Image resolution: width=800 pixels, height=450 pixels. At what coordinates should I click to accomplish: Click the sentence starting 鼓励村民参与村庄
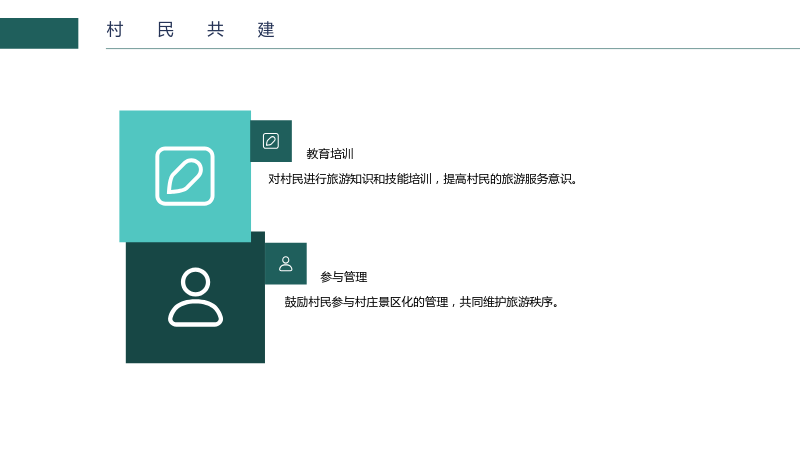[x=421, y=302]
